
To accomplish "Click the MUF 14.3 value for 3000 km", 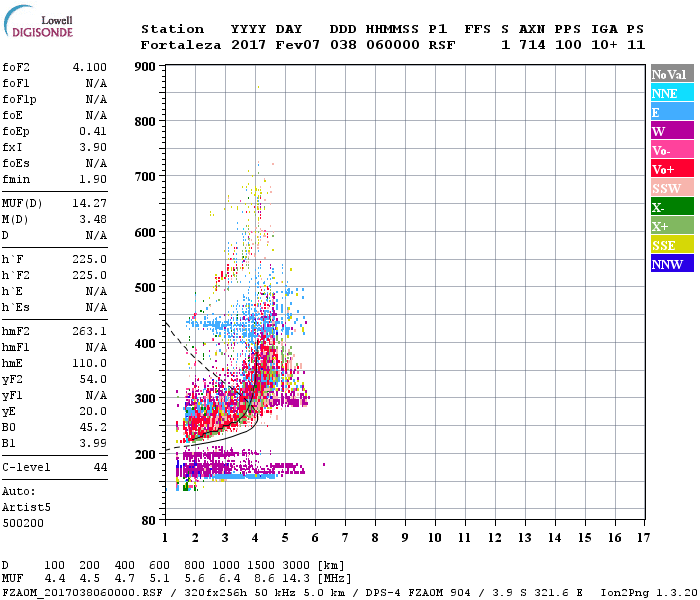I will click(x=296, y=579).
